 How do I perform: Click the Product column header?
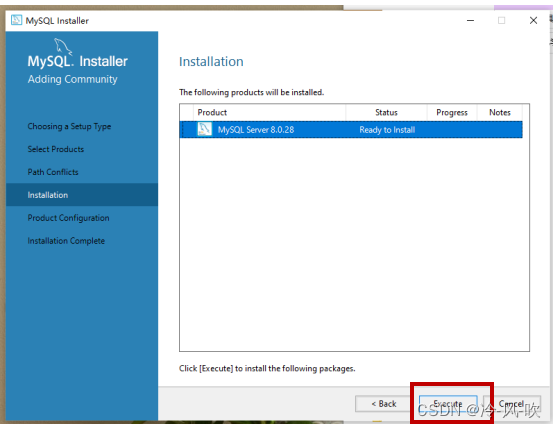(269, 112)
